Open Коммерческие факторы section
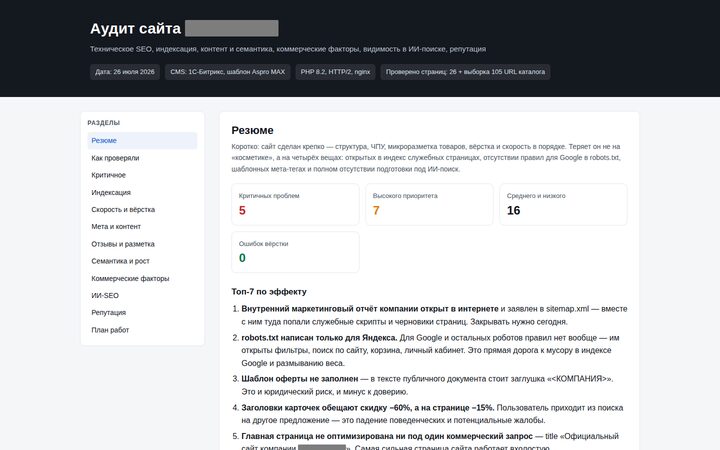 pos(142,278)
